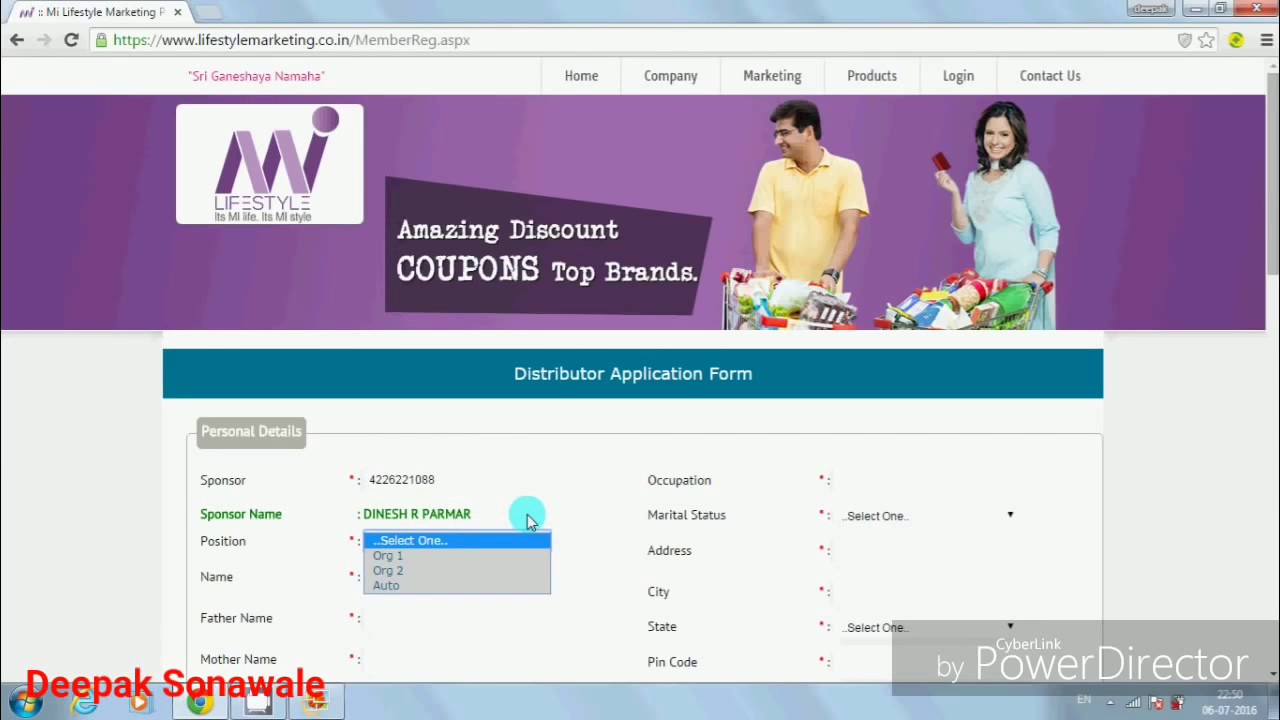Click the shield icon in the address bar

click(1184, 40)
